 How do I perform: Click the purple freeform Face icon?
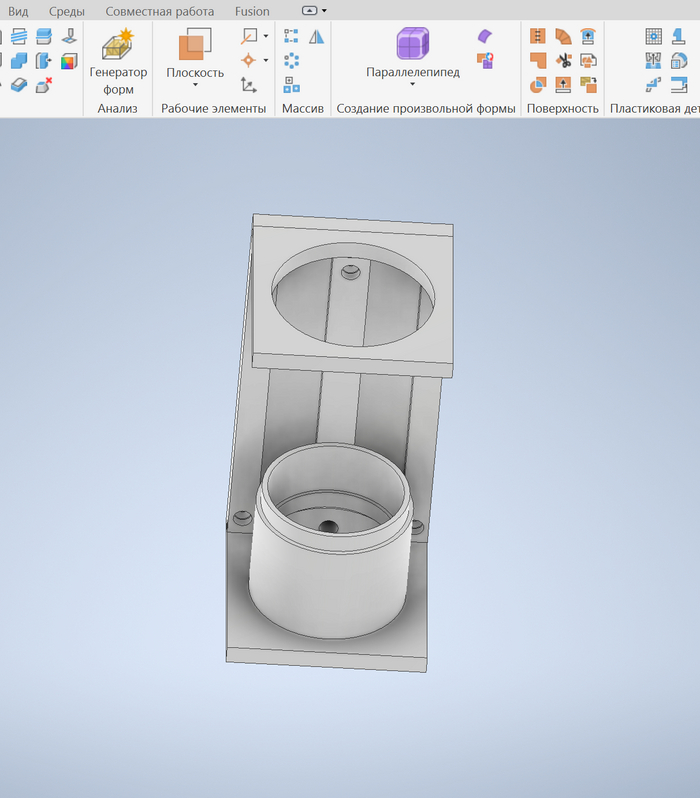[485, 37]
